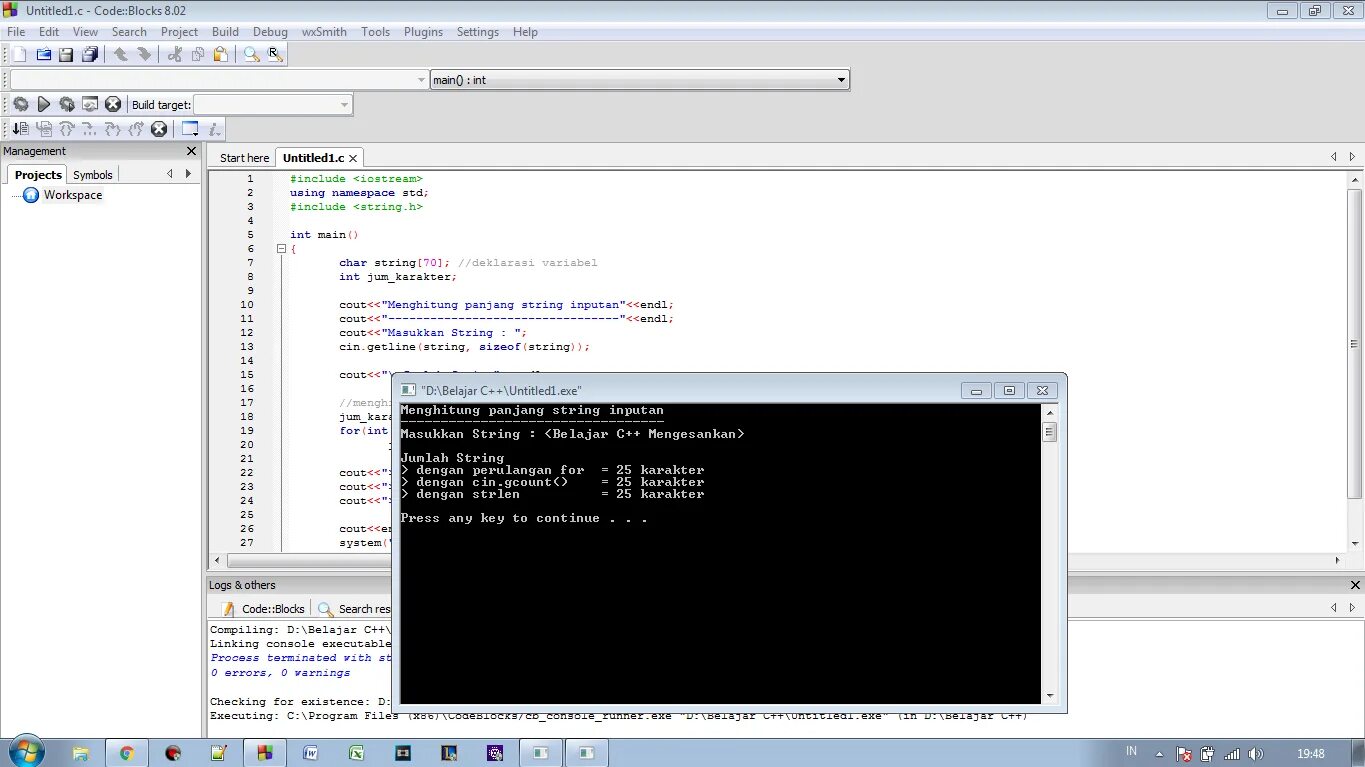Open the wxSmith menu
This screenshot has width=1365, height=767.
[x=324, y=32]
